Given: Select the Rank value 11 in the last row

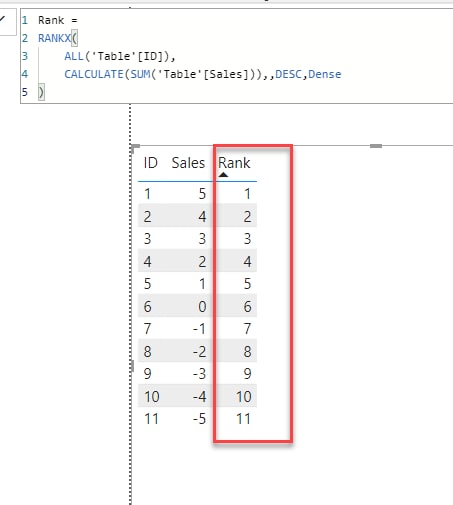Looking at the screenshot, I should tap(243, 419).
